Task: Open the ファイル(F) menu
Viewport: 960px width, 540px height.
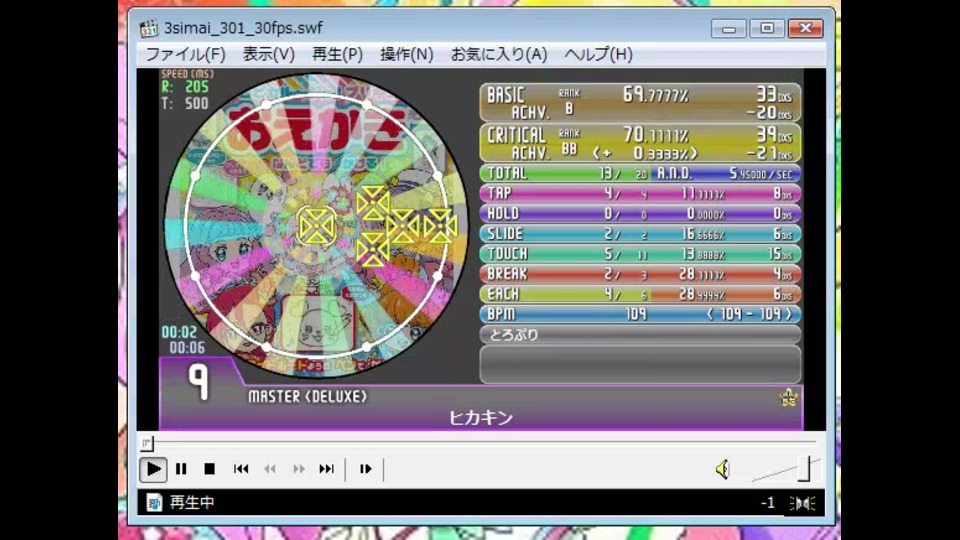Action: 185,54
